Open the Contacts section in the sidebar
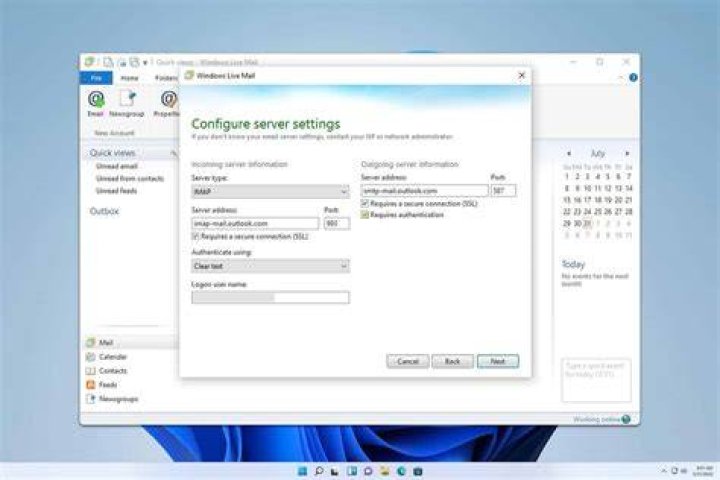Screen dimensions: 720x480 pyautogui.click(x=107, y=371)
